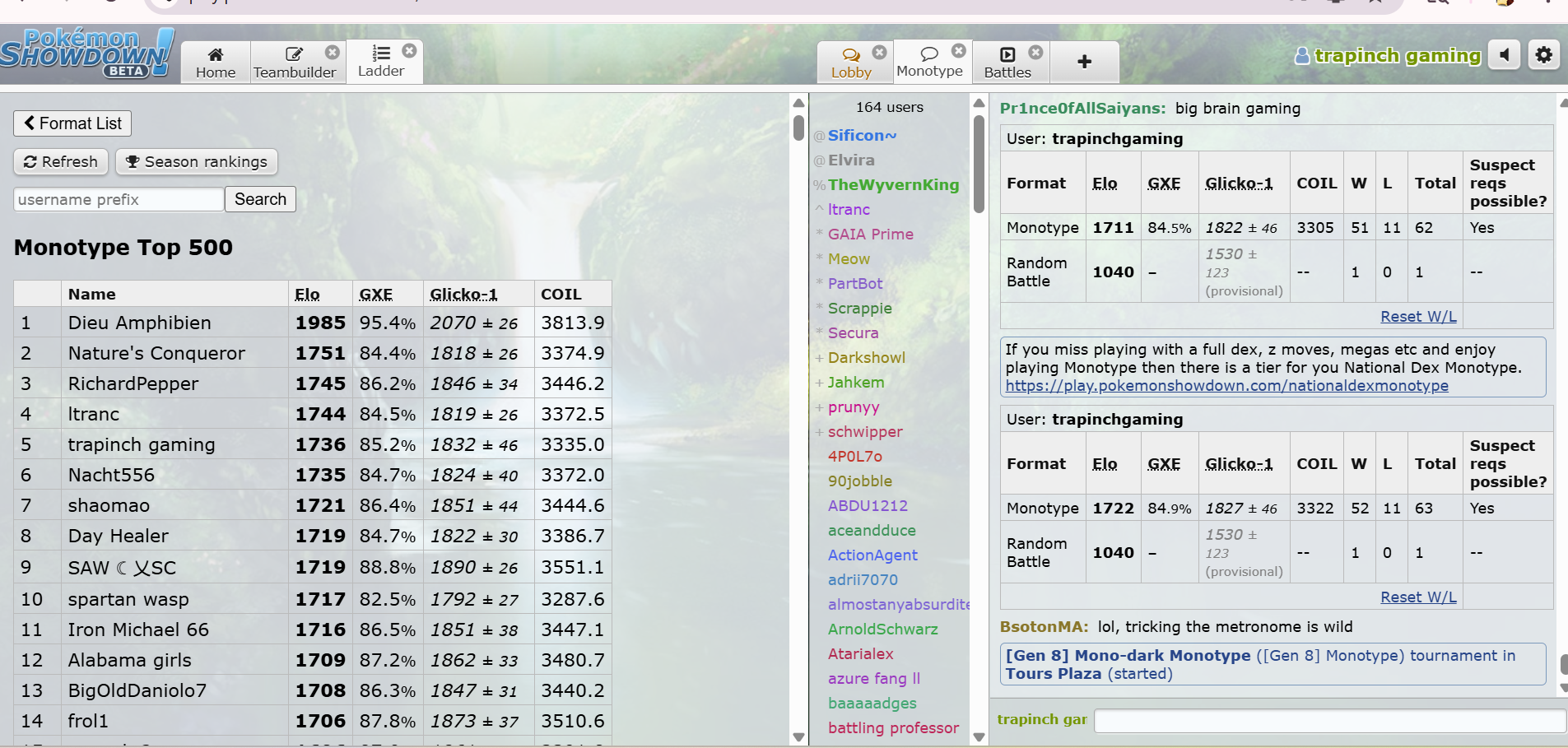Open trapinch gaming username menu
Image resolution: width=1568 pixels, height=748 pixels.
pyautogui.click(x=1397, y=56)
